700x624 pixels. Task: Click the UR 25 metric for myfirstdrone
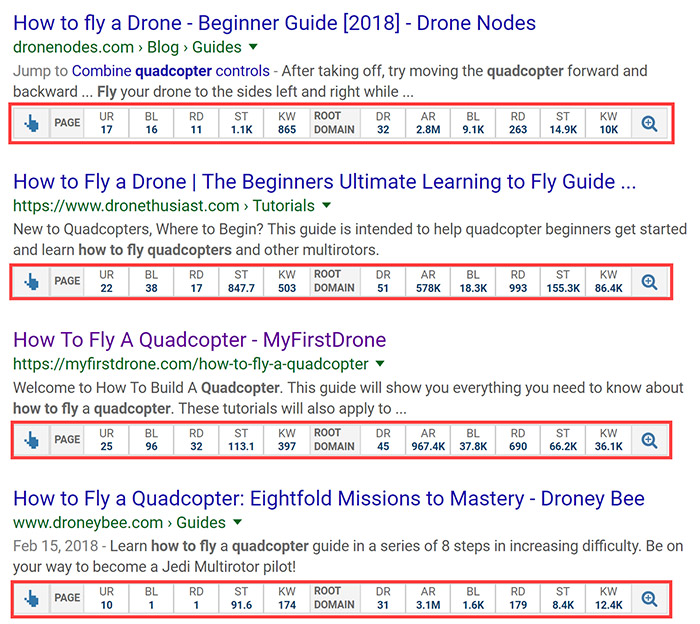pyautogui.click(x=106, y=440)
